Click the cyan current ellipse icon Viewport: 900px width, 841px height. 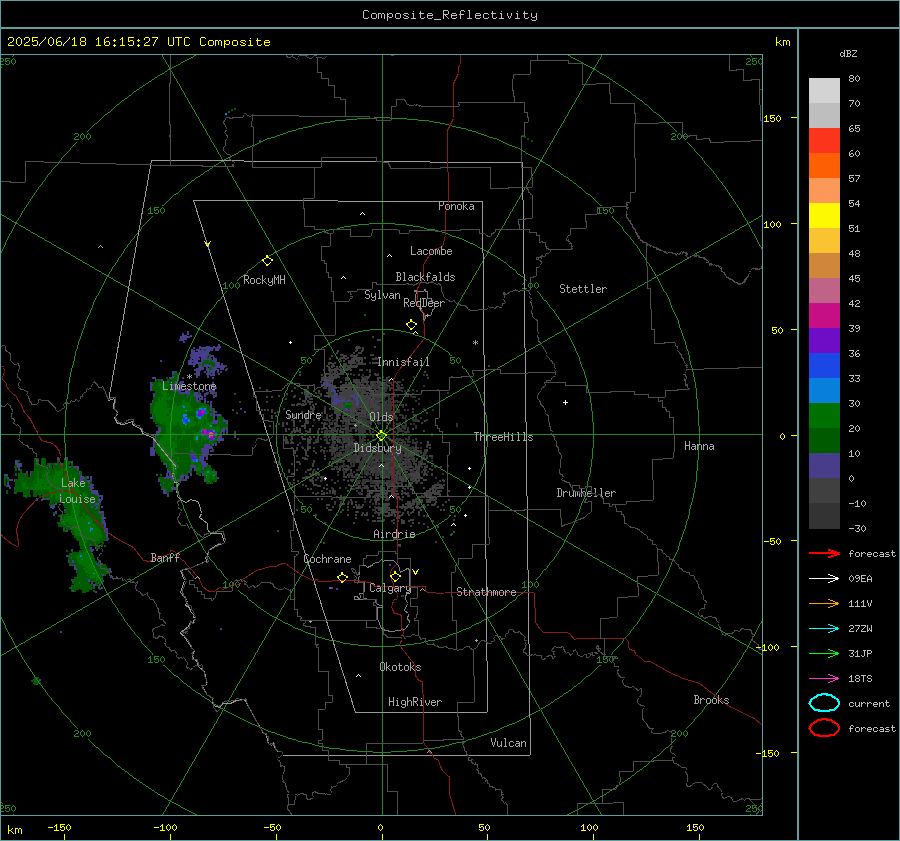[824, 703]
